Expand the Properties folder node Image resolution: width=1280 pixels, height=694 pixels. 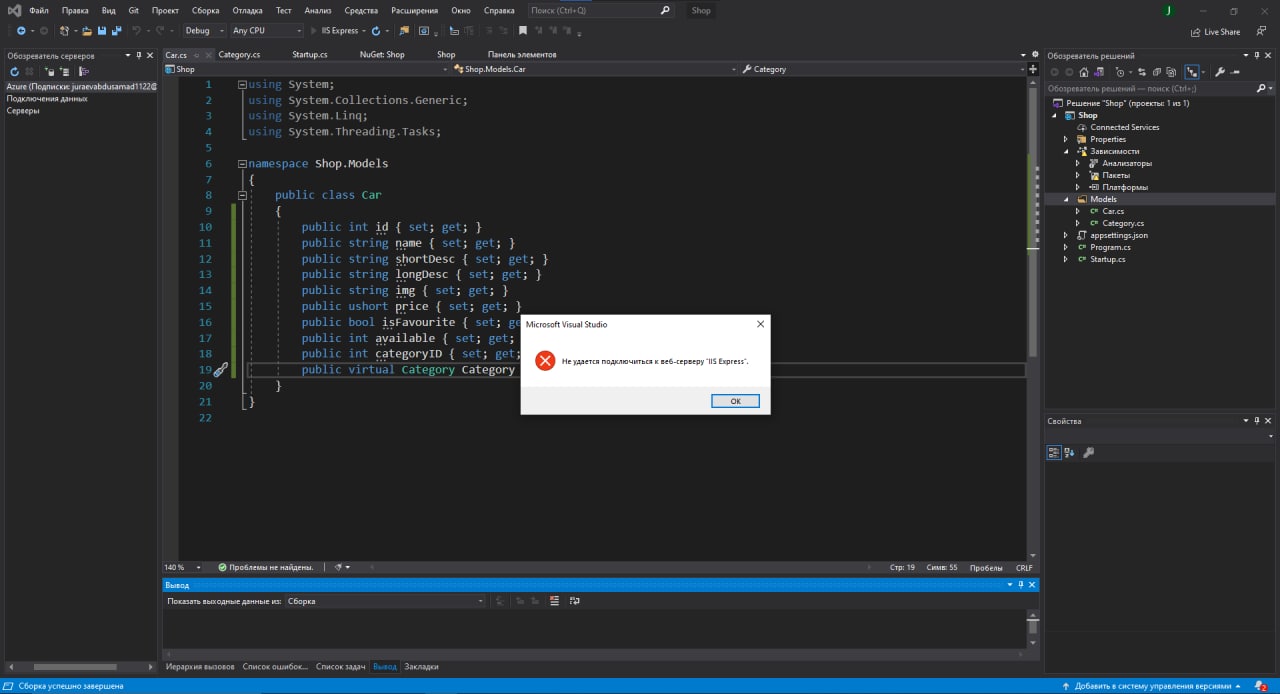(x=1066, y=139)
